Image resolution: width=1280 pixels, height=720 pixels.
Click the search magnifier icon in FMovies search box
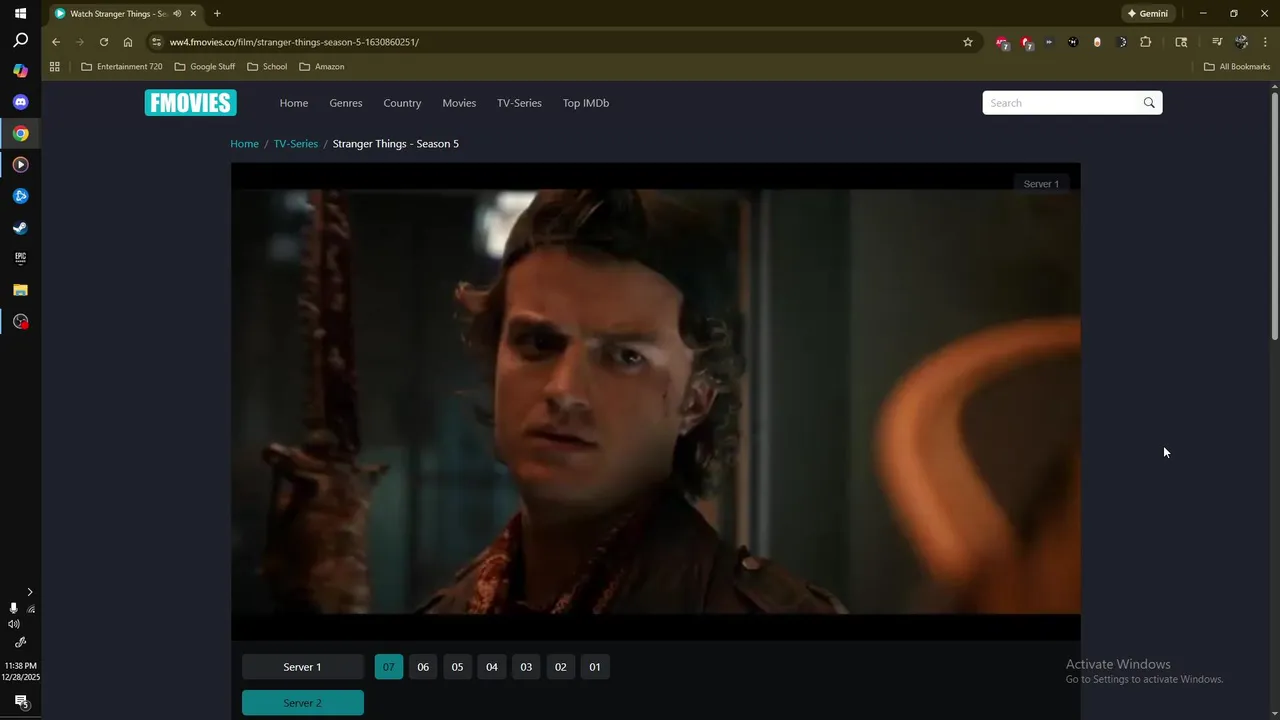[1149, 103]
